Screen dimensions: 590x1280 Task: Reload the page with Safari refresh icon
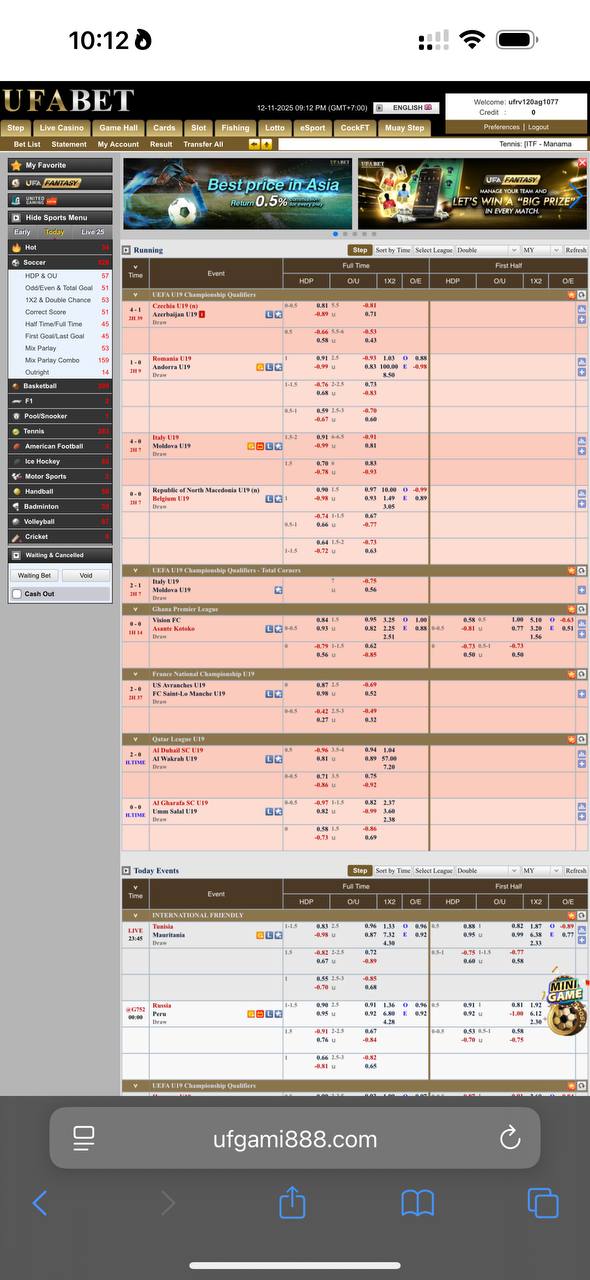click(x=510, y=1138)
